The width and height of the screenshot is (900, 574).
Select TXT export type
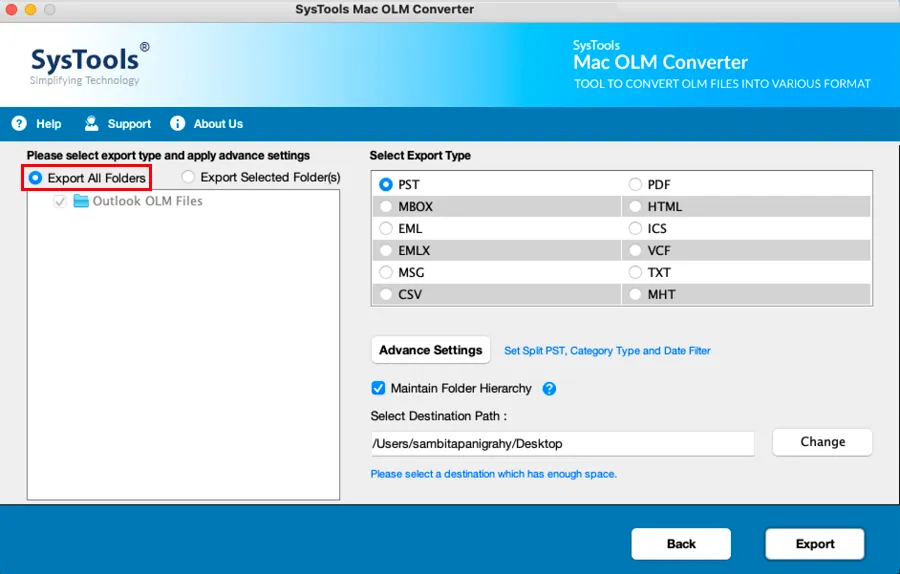click(x=635, y=272)
